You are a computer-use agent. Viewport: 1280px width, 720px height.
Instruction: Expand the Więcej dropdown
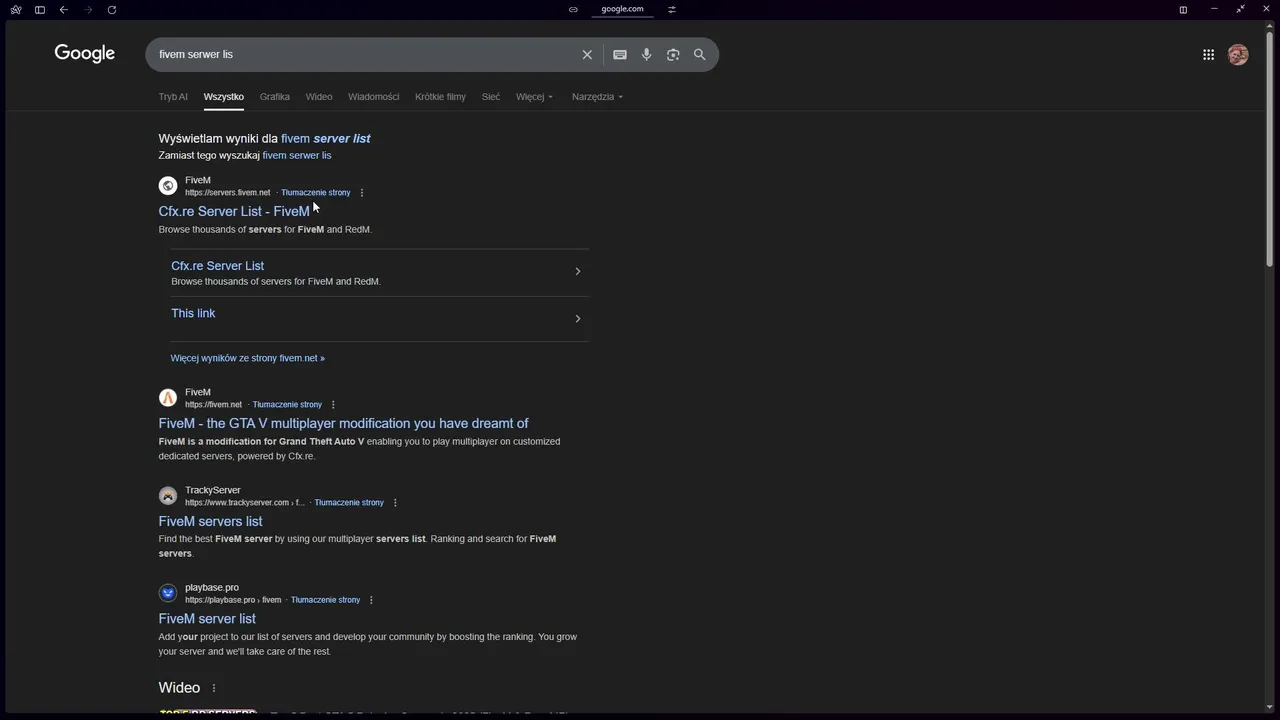point(534,97)
